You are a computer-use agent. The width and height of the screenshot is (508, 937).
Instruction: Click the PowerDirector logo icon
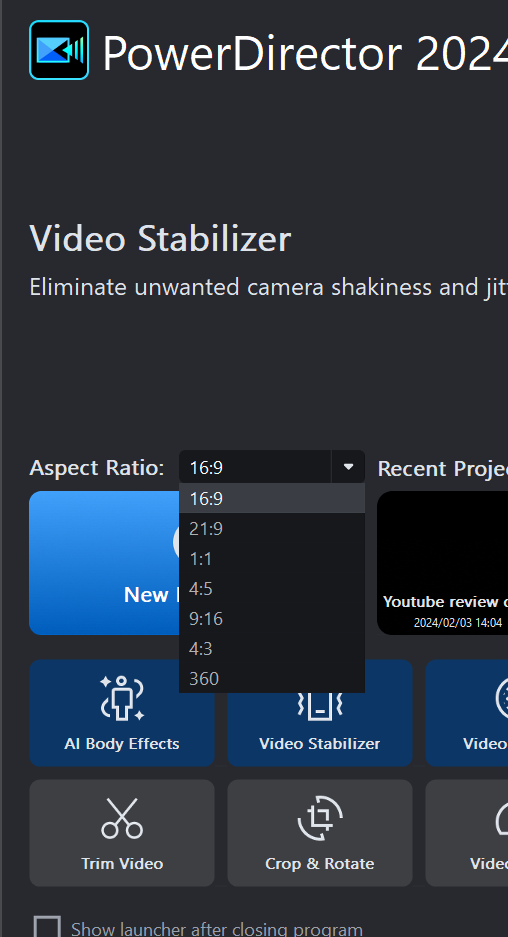(x=59, y=50)
